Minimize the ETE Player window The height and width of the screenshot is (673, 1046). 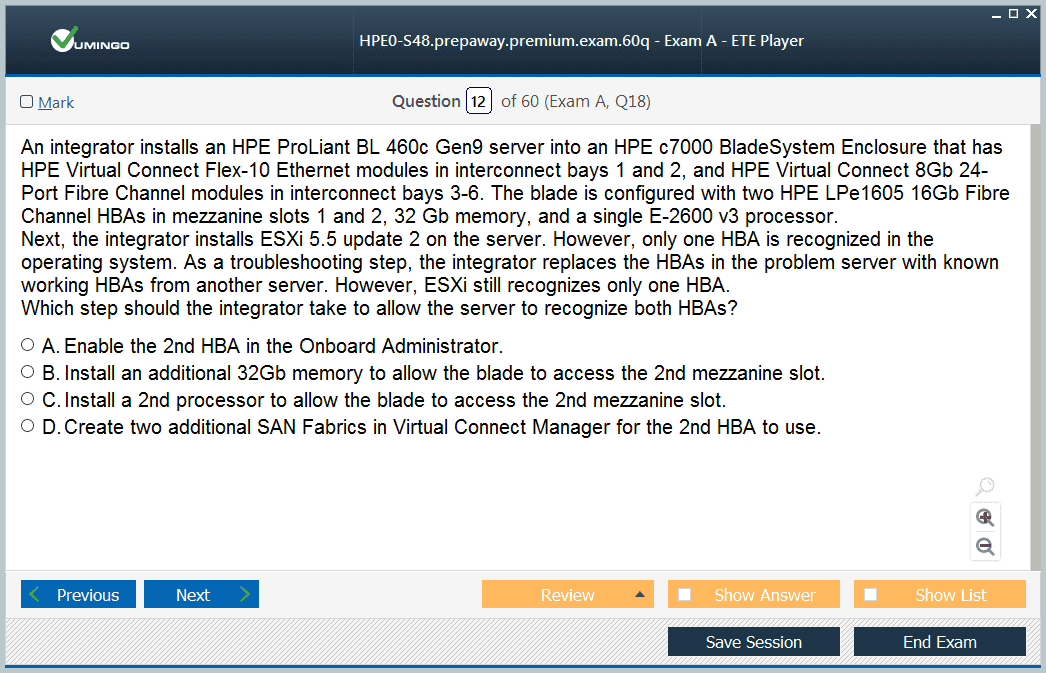(x=997, y=13)
